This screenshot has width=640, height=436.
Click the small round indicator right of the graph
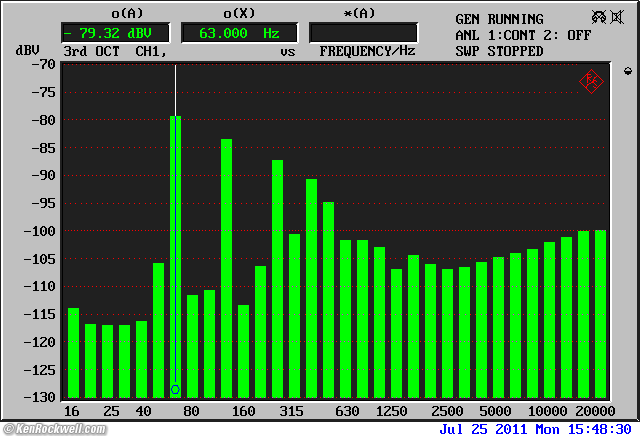627,71
